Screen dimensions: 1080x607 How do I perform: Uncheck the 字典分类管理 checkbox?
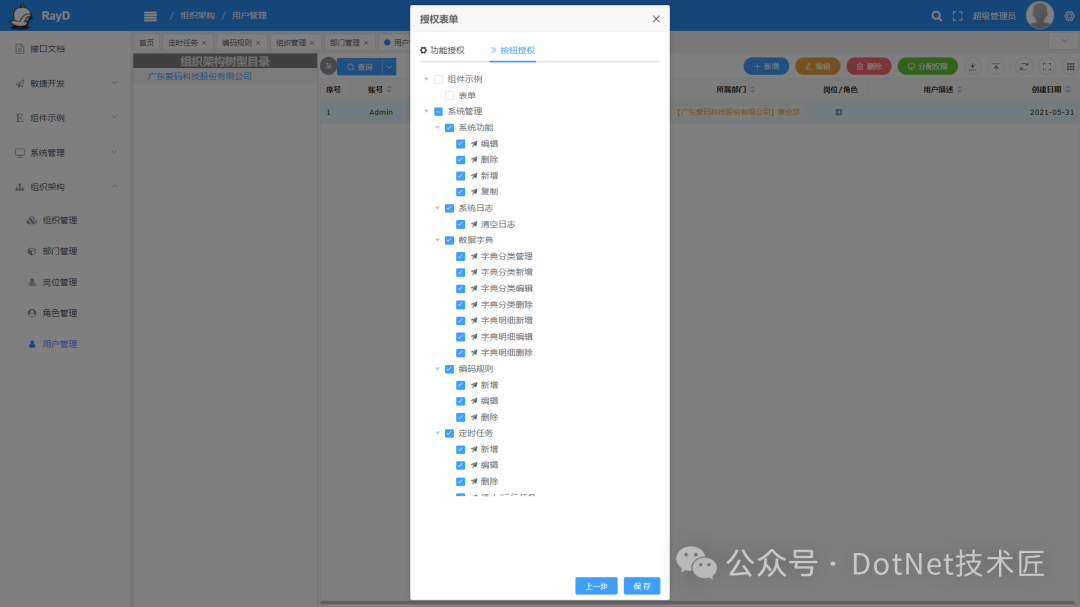pos(460,256)
